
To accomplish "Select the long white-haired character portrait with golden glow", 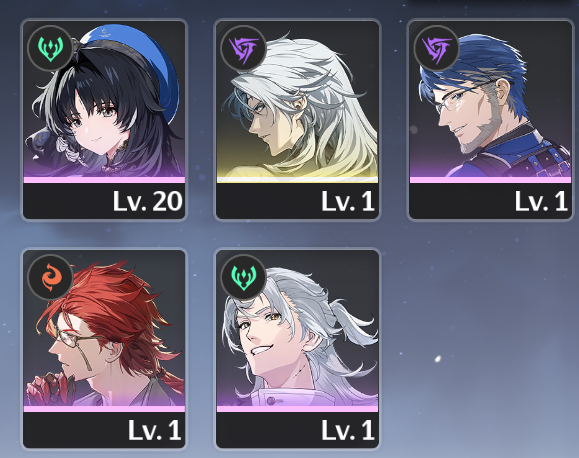I will pos(297,99).
